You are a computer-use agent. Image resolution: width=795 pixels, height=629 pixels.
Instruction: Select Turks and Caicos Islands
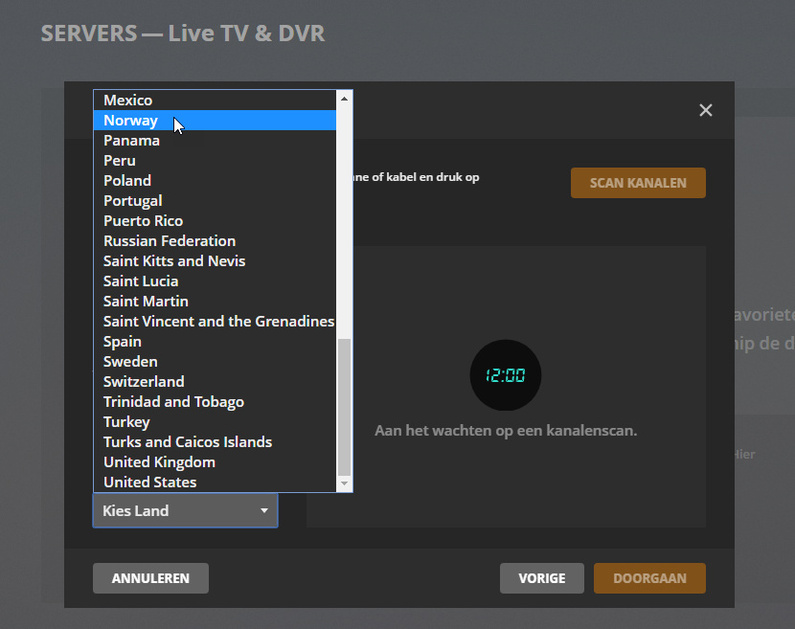click(x=215, y=442)
